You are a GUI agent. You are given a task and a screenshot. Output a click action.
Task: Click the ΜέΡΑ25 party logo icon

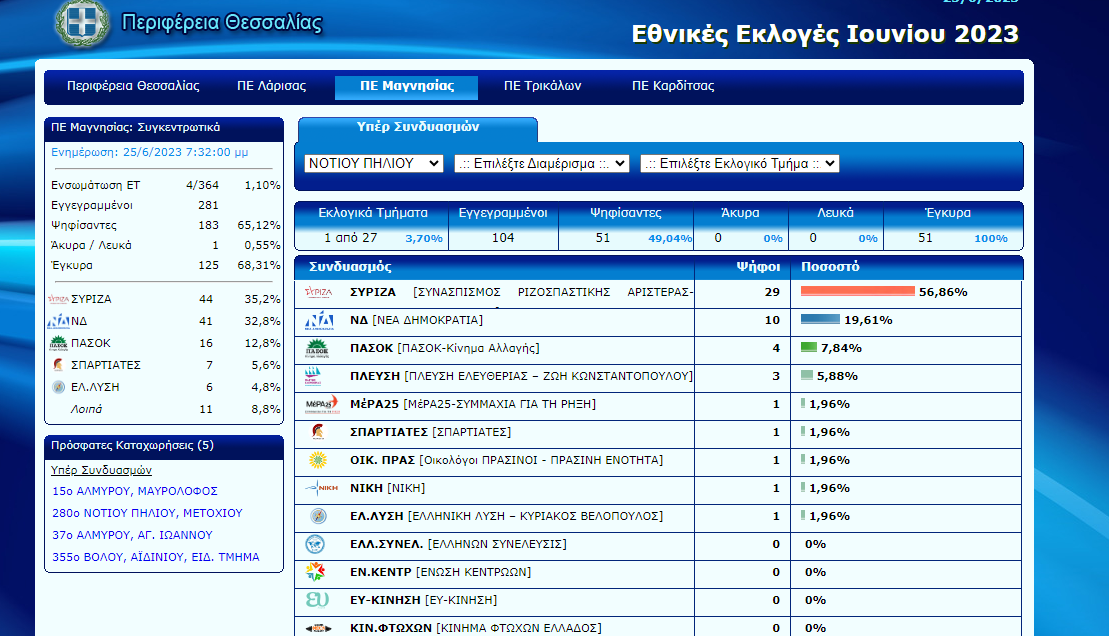pyautogui.click(x=319, y=404)
